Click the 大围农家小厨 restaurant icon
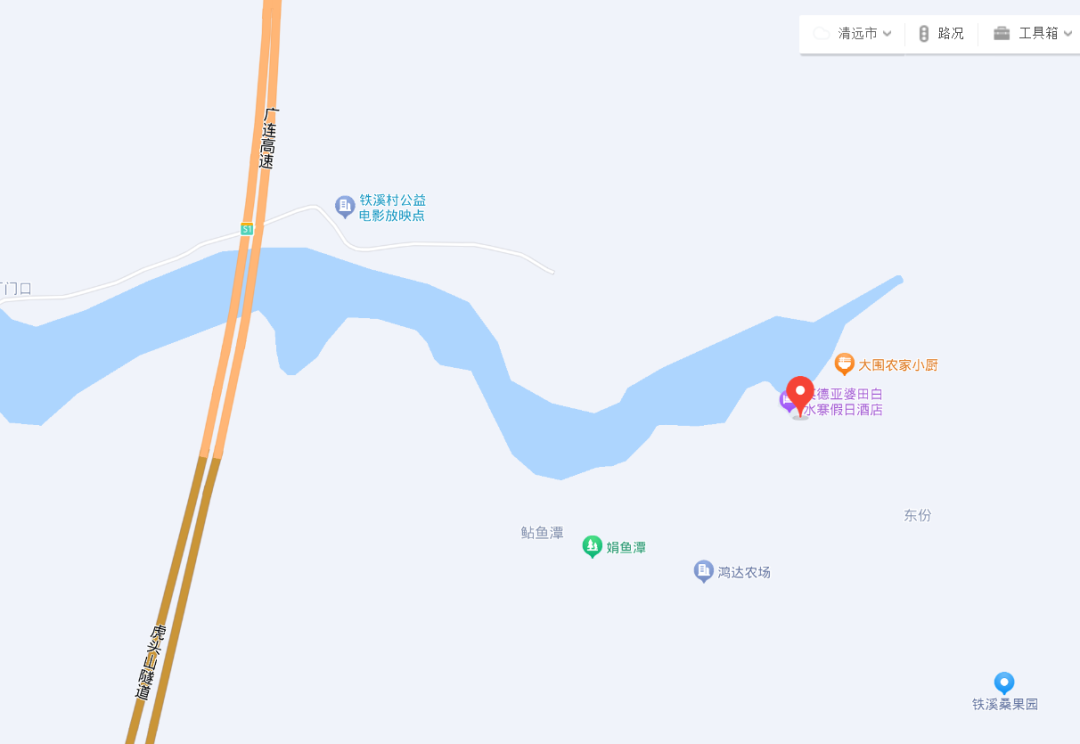 coord(844,364)
